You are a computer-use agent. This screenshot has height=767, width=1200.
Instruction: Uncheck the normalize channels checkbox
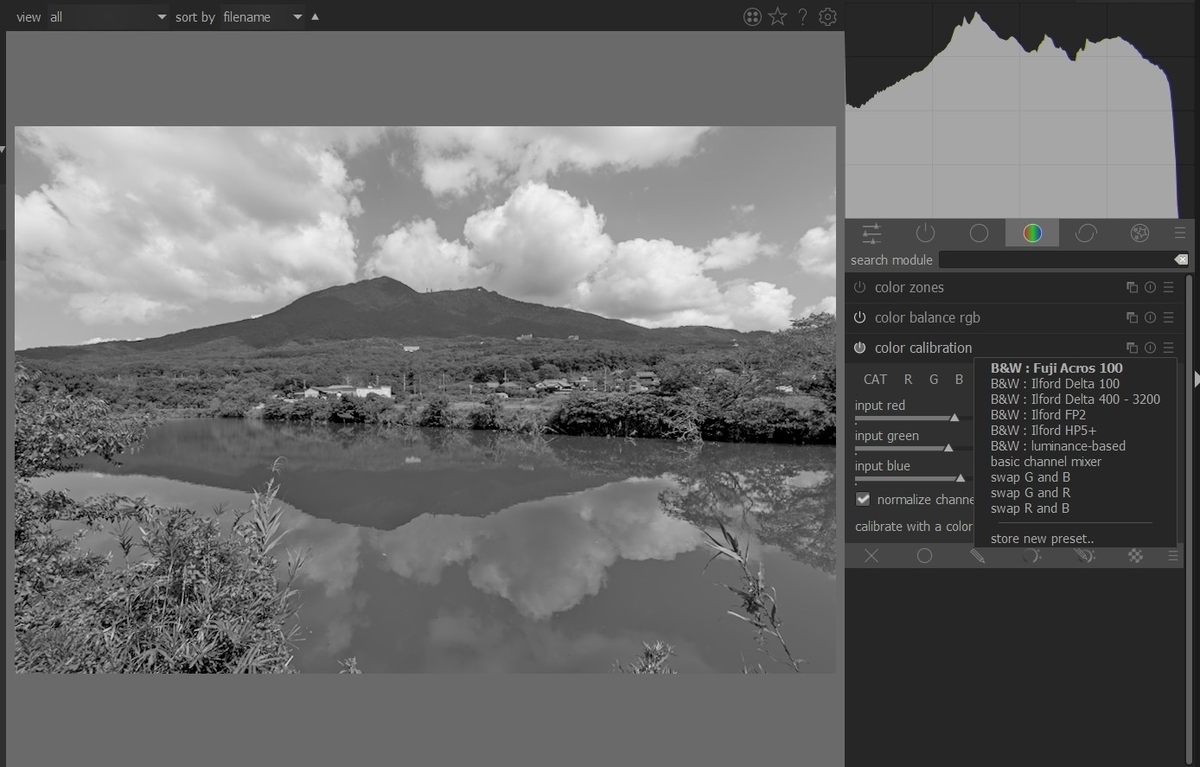[862, 499]
